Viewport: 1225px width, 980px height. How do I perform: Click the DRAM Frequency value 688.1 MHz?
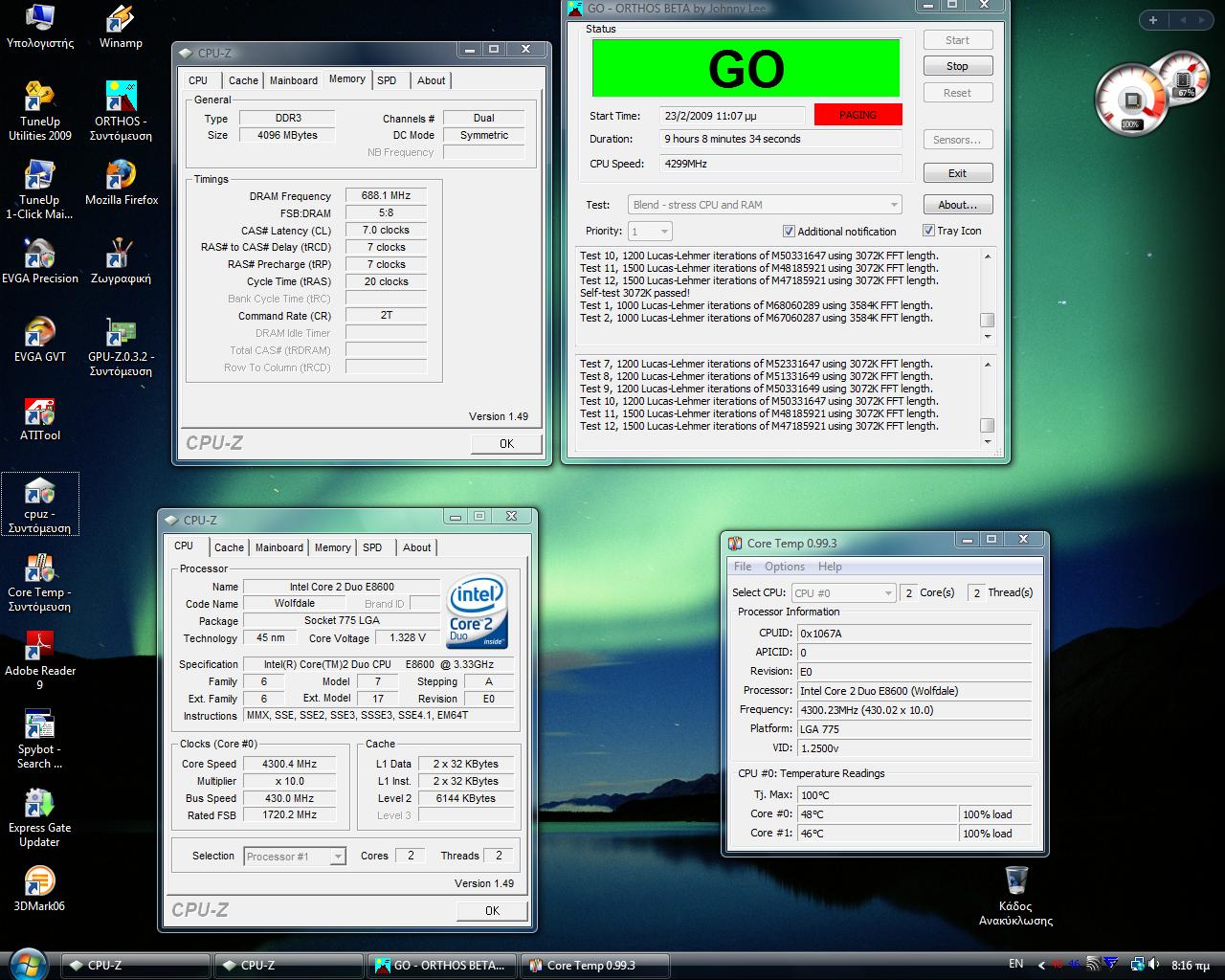tap(386, 195)
